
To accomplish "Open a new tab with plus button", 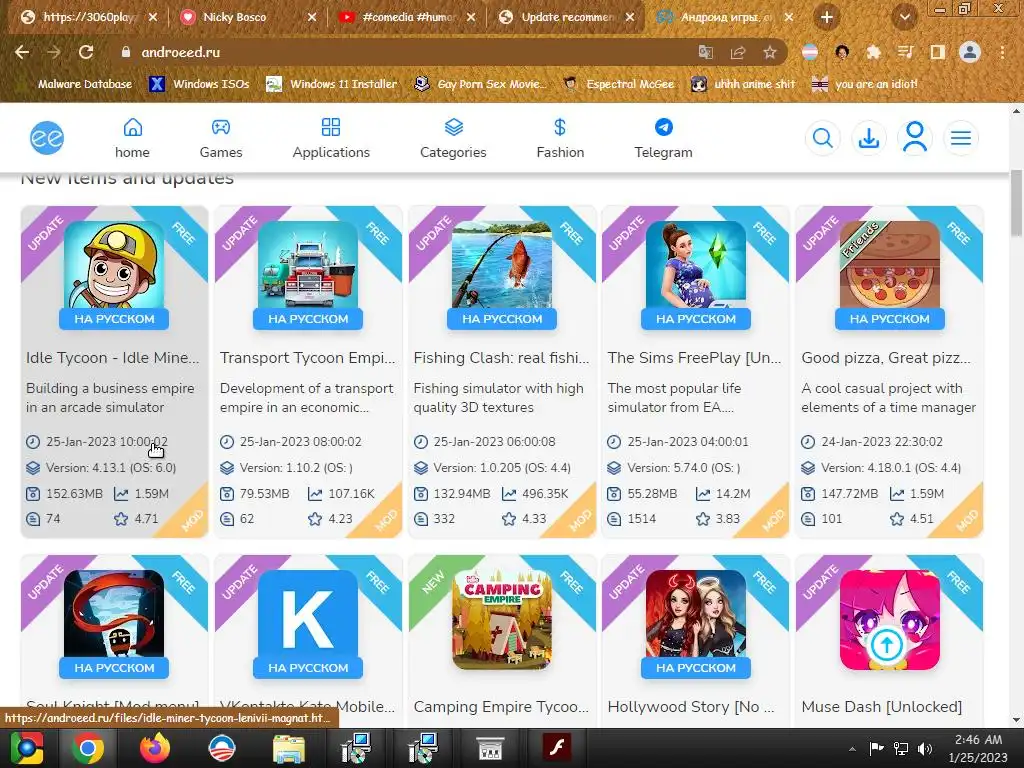I will pos(827,17).
